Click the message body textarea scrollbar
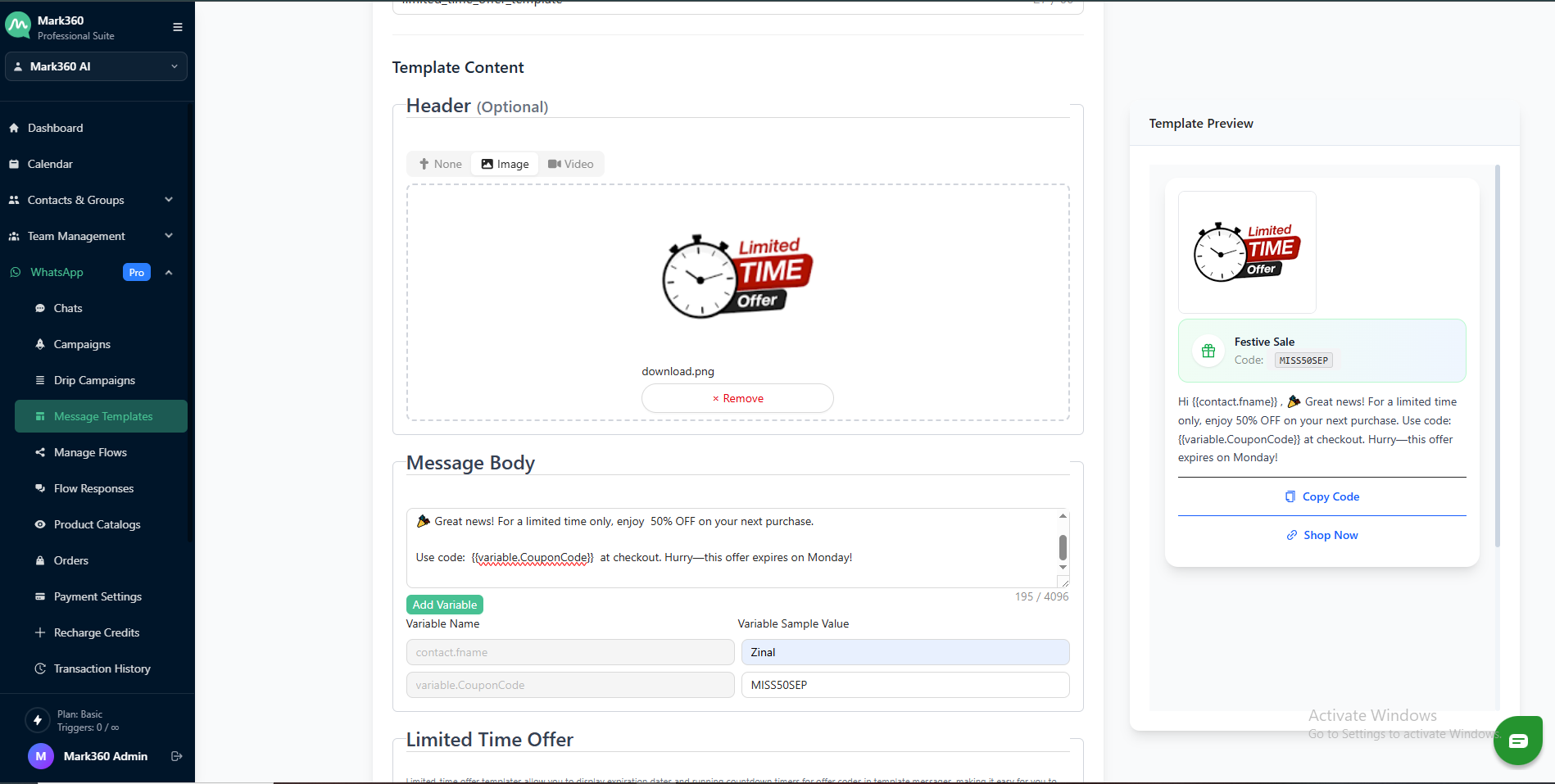 [1063, 546]
